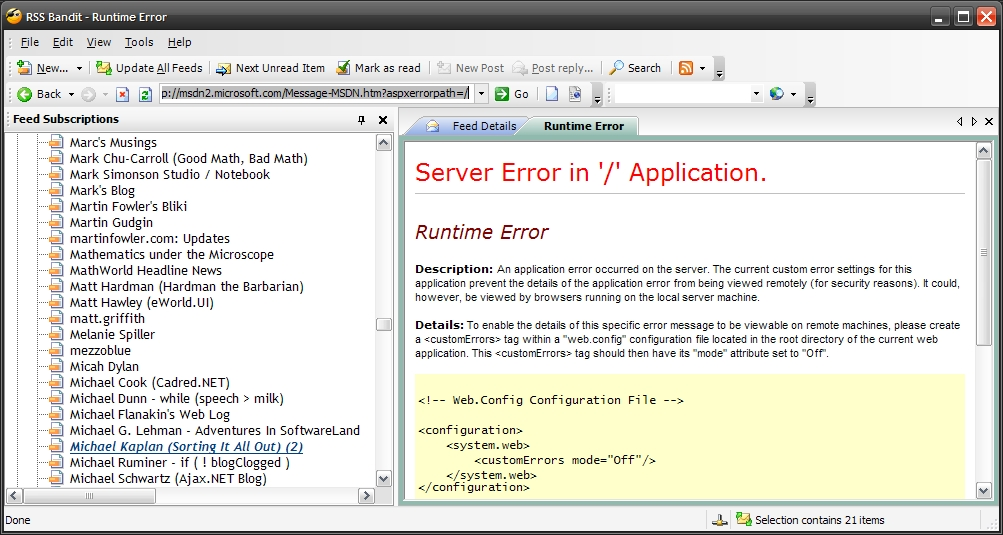
Task: Open Search from the toolbar
Action: tap(635, 68)
